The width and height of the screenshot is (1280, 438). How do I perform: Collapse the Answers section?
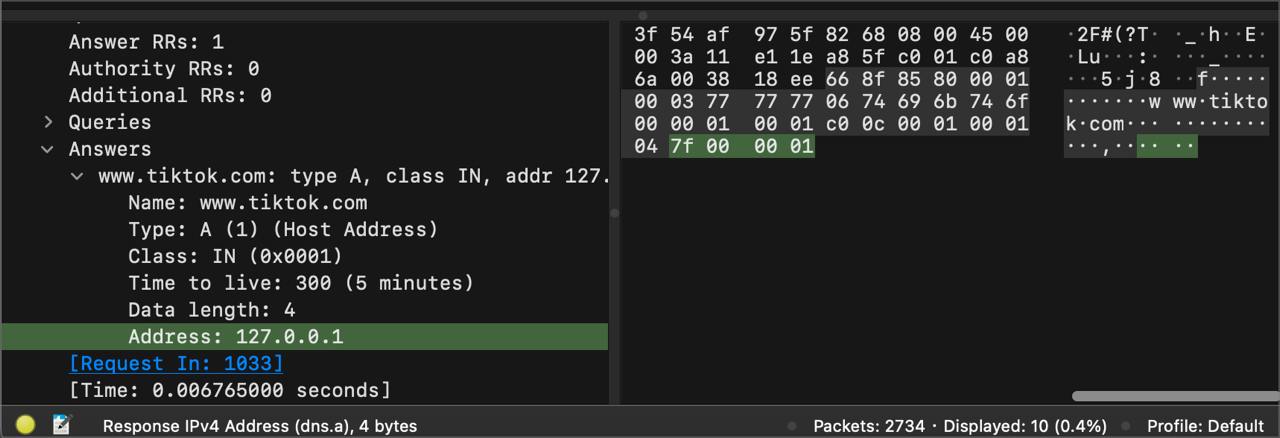click(48, 149)
